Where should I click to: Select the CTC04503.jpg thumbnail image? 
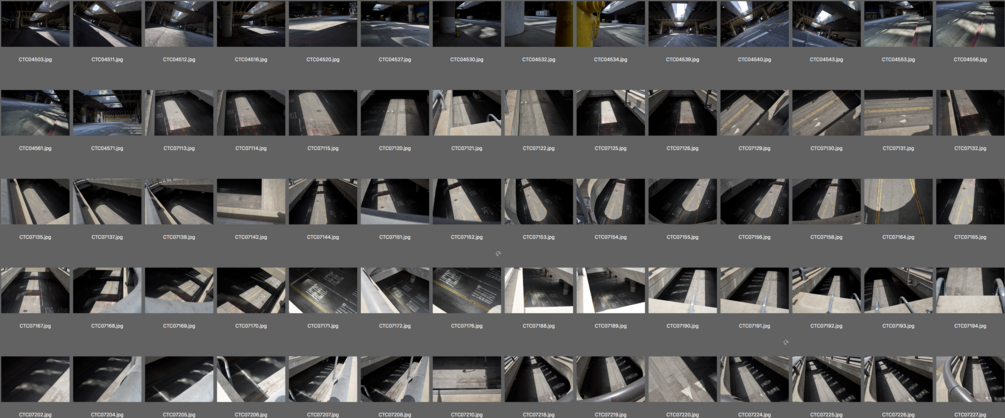[35, 24]
